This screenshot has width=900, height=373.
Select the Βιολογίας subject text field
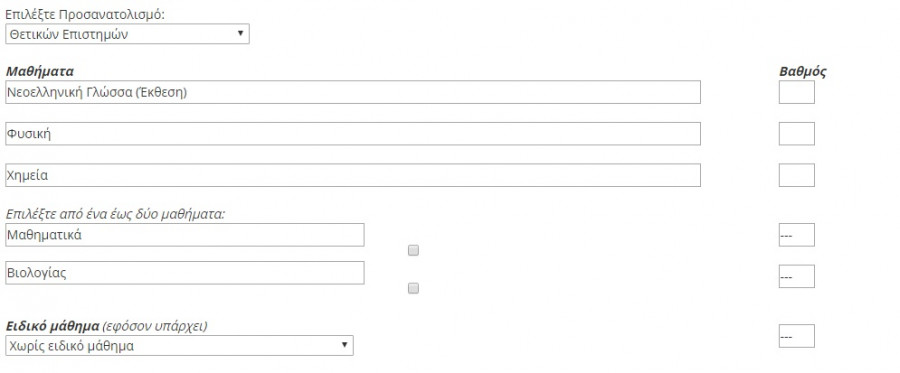point(185,273)
